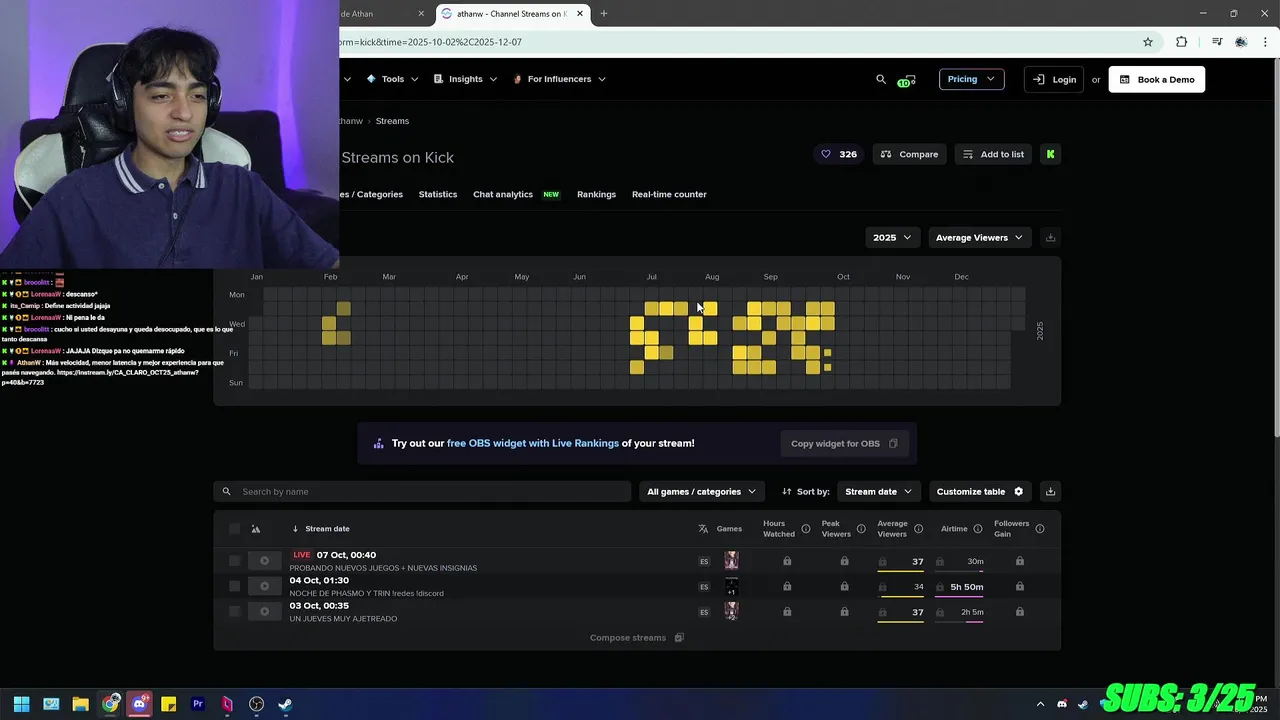Open All games / categories filter

(701, 491)
